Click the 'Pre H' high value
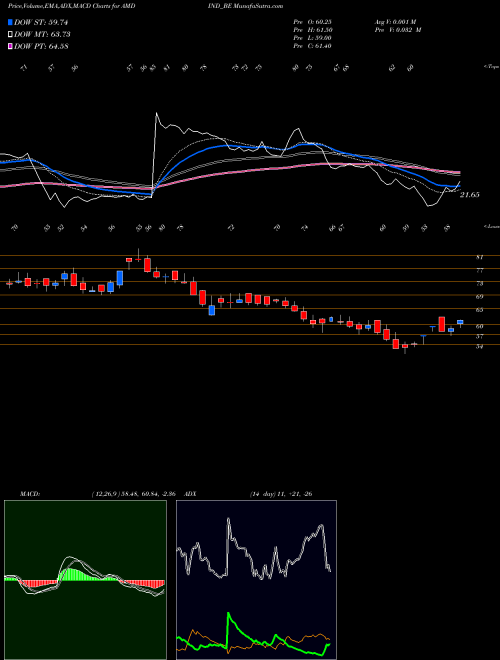 [313, 30]
